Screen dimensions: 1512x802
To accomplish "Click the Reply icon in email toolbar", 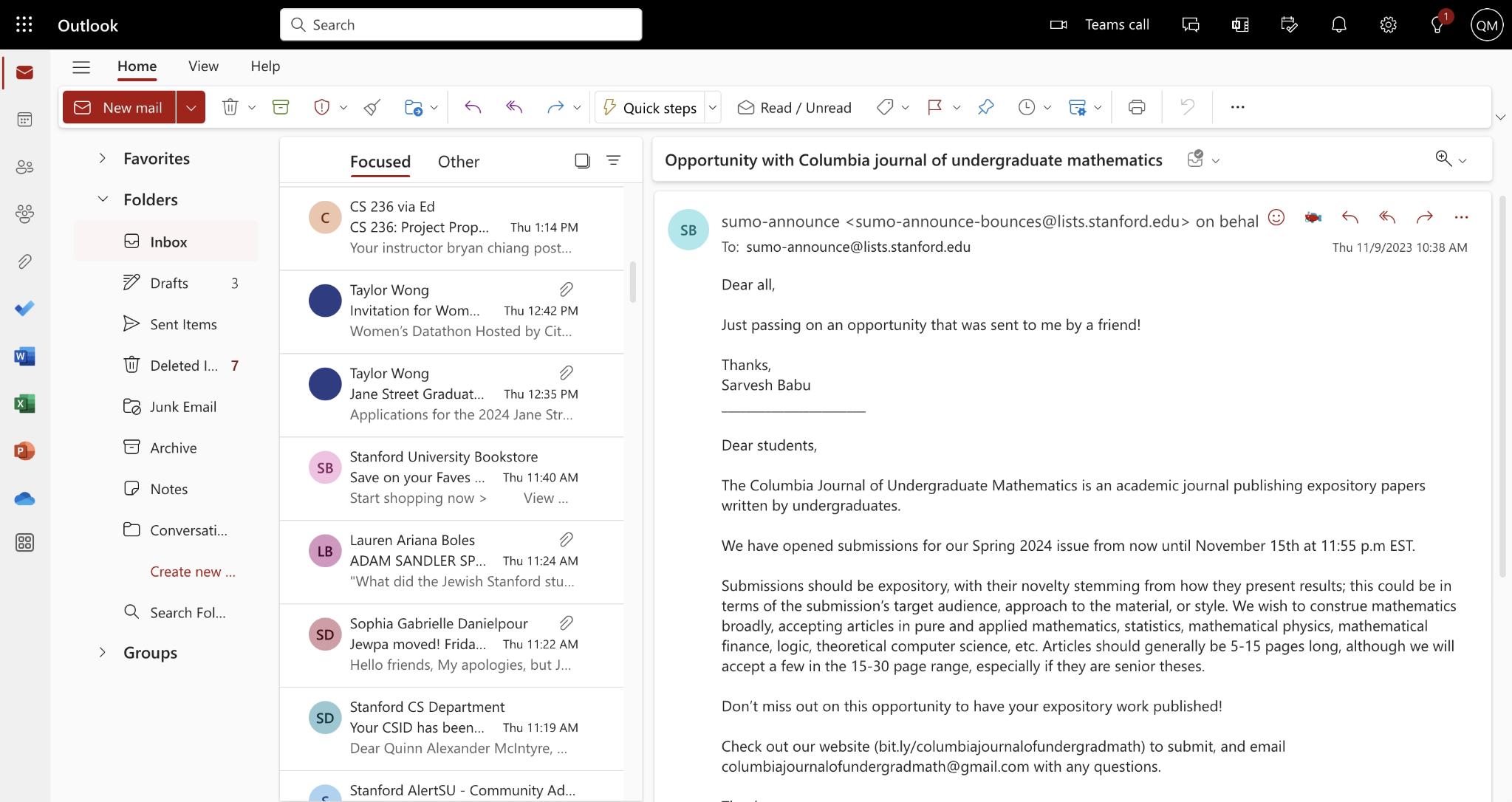I will (x=1348, y=219).
